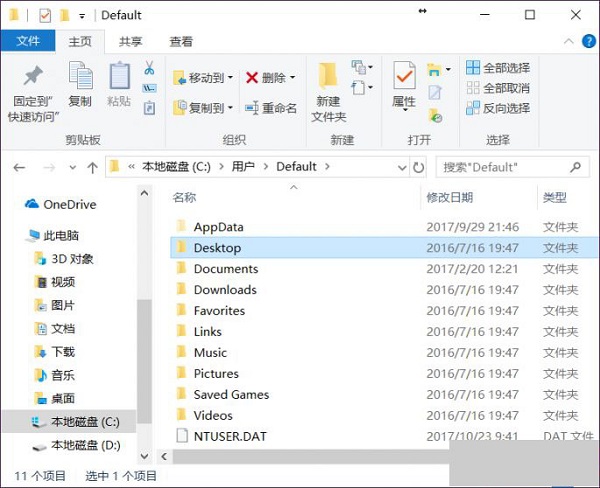Deselect everything with 全部取消
The width and height of the screenshot is (600, 488).
click(498, 88)
